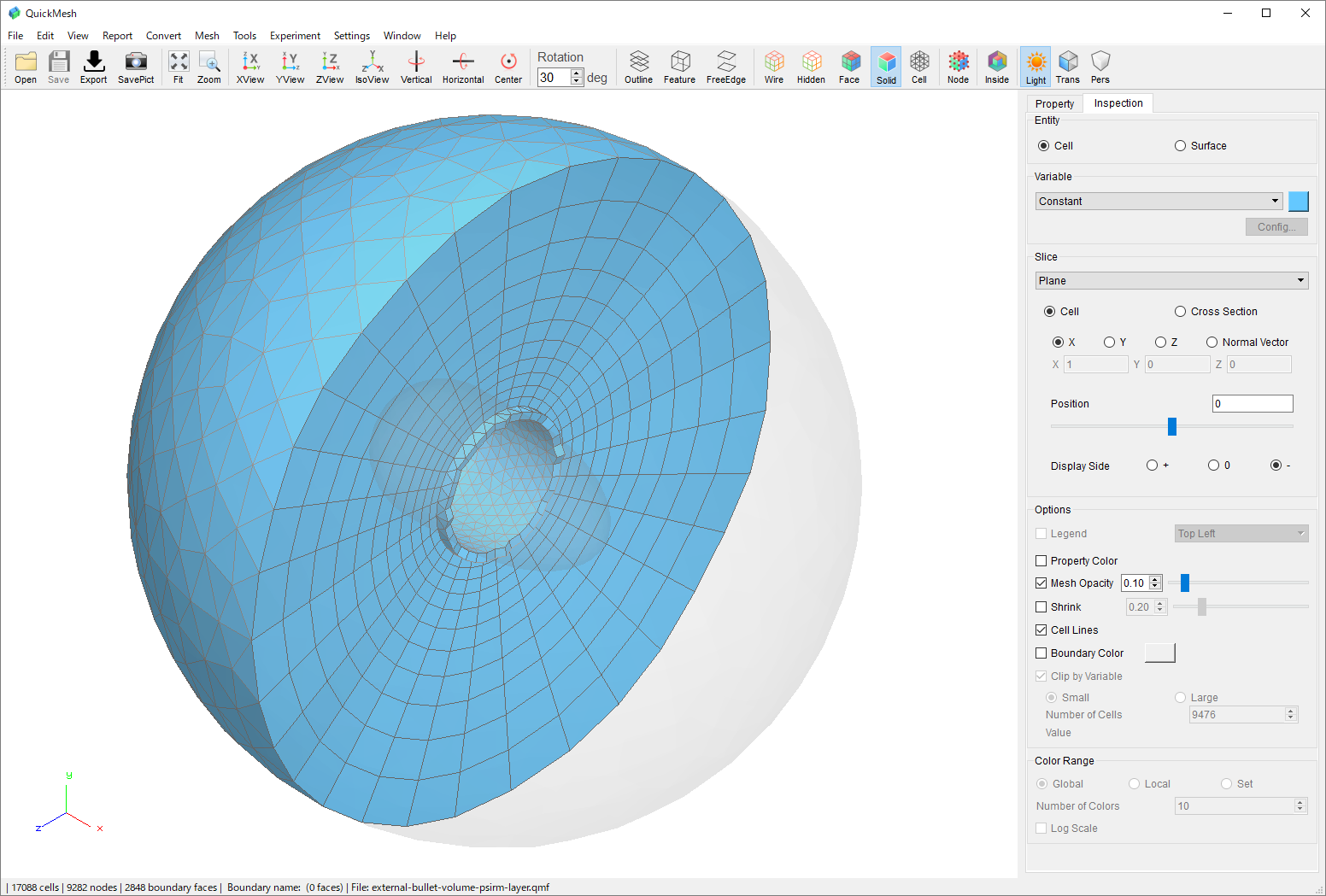The image size is (1326, 896).
Task: Click the Position value input field
Action: pyautogui.click(x=1253, y=404)
